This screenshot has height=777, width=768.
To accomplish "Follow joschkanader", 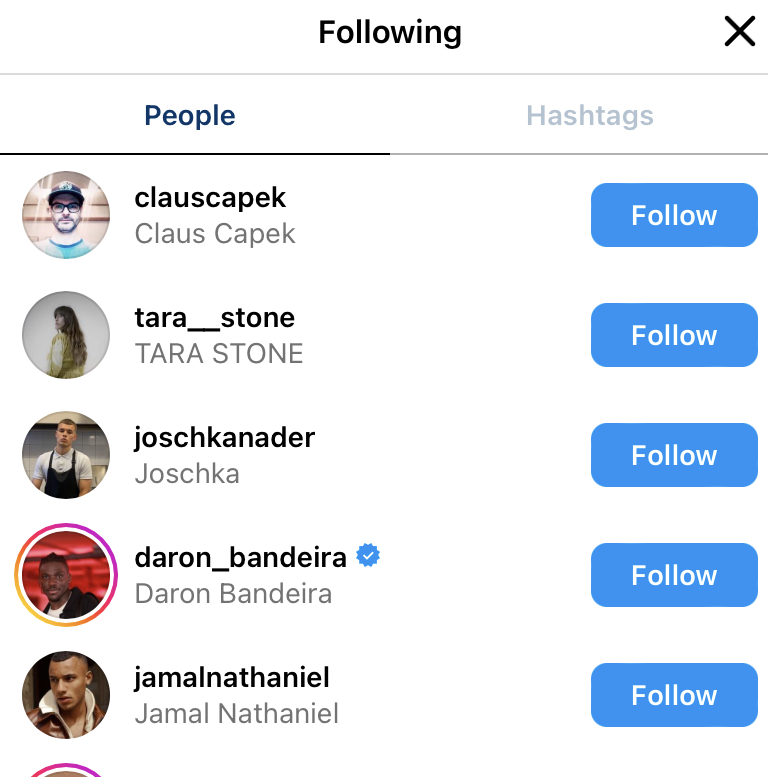I will pos(674,455).
